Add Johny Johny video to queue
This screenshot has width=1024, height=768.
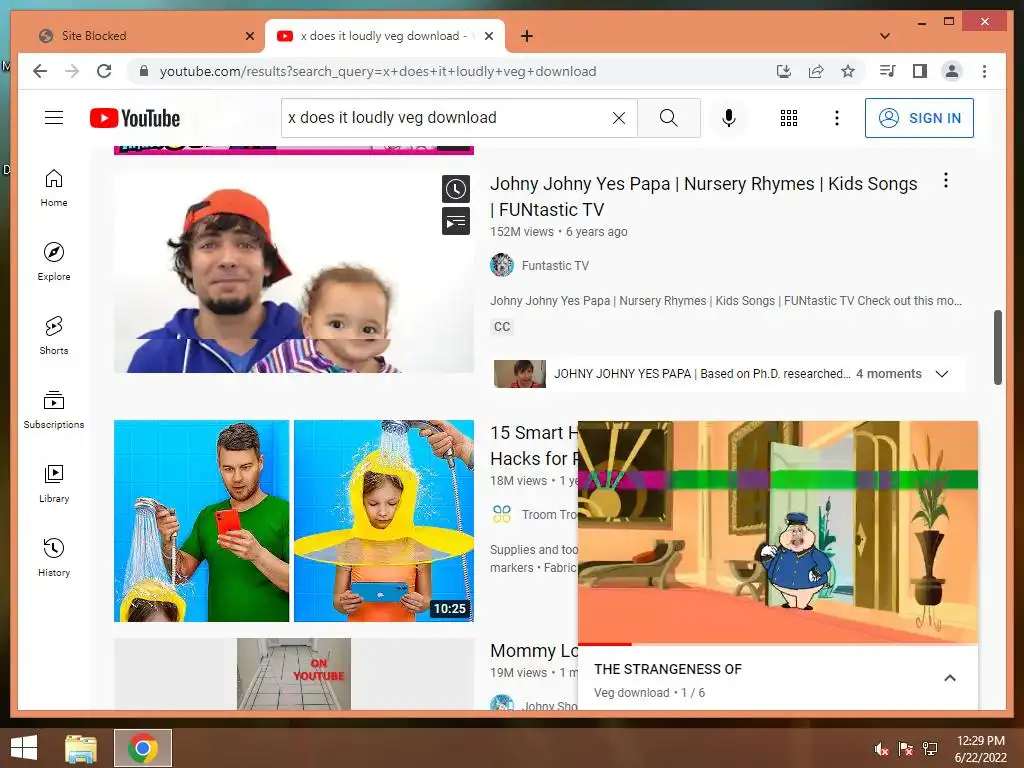(x=456, y=221)
